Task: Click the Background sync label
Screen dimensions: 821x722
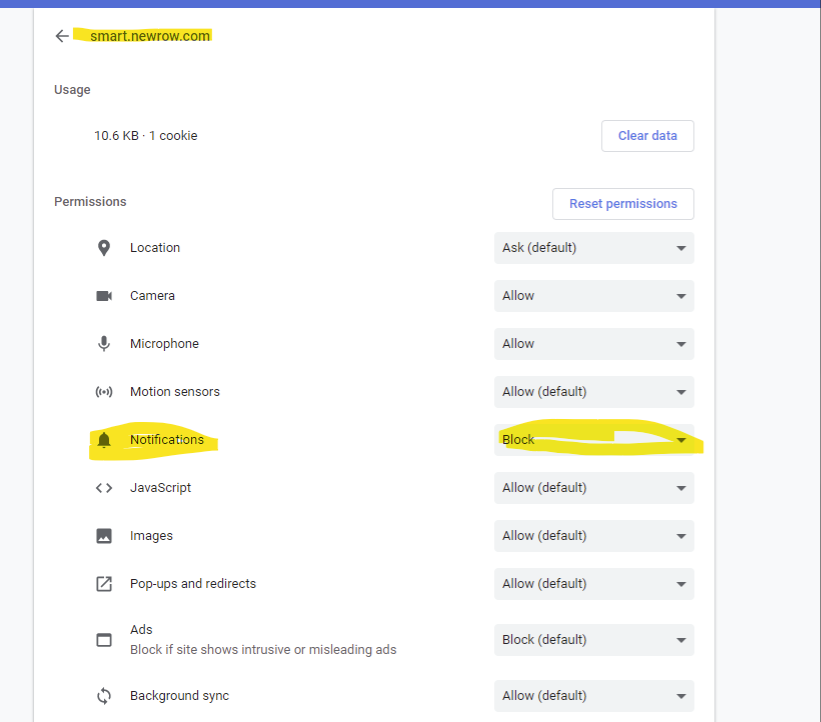Action: pos(180,696)
